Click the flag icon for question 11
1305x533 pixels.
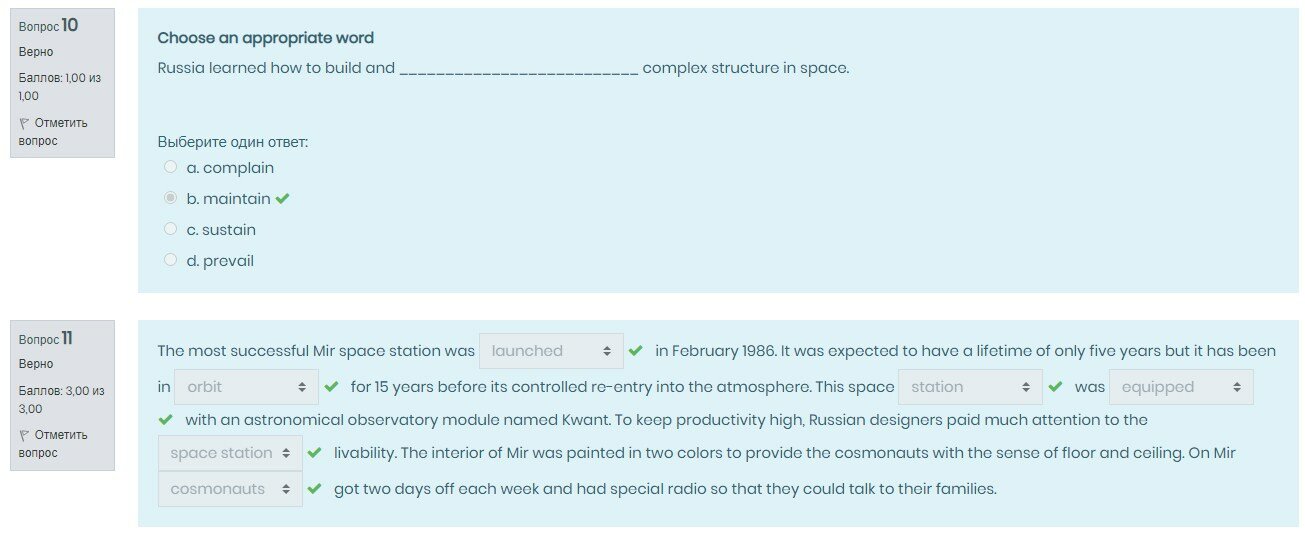24,436
